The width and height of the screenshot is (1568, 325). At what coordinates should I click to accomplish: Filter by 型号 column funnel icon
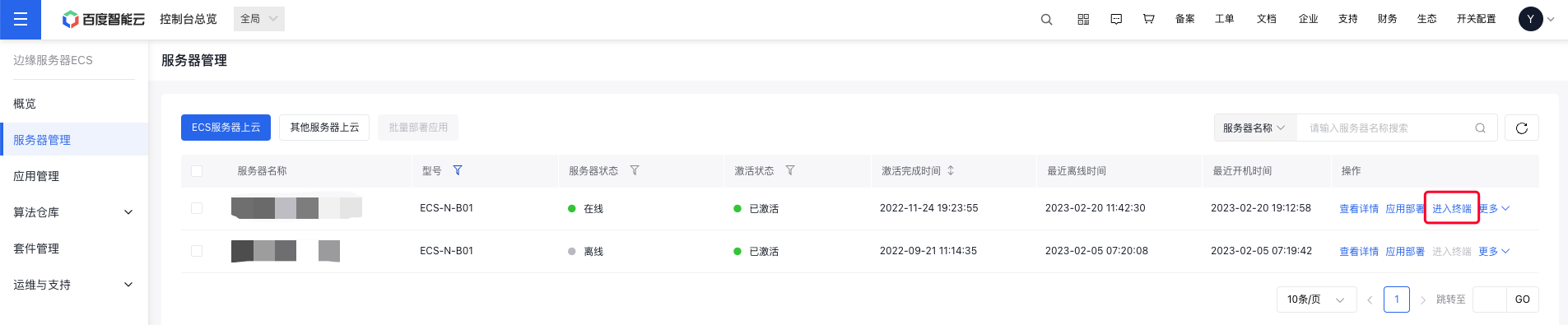coord(458,170)
